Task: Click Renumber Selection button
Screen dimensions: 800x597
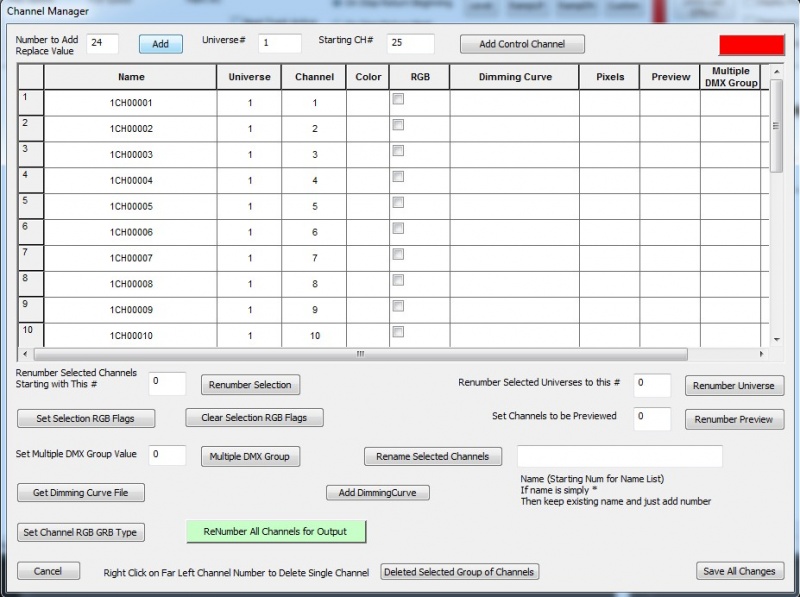Action: click(x=250, y=385)
